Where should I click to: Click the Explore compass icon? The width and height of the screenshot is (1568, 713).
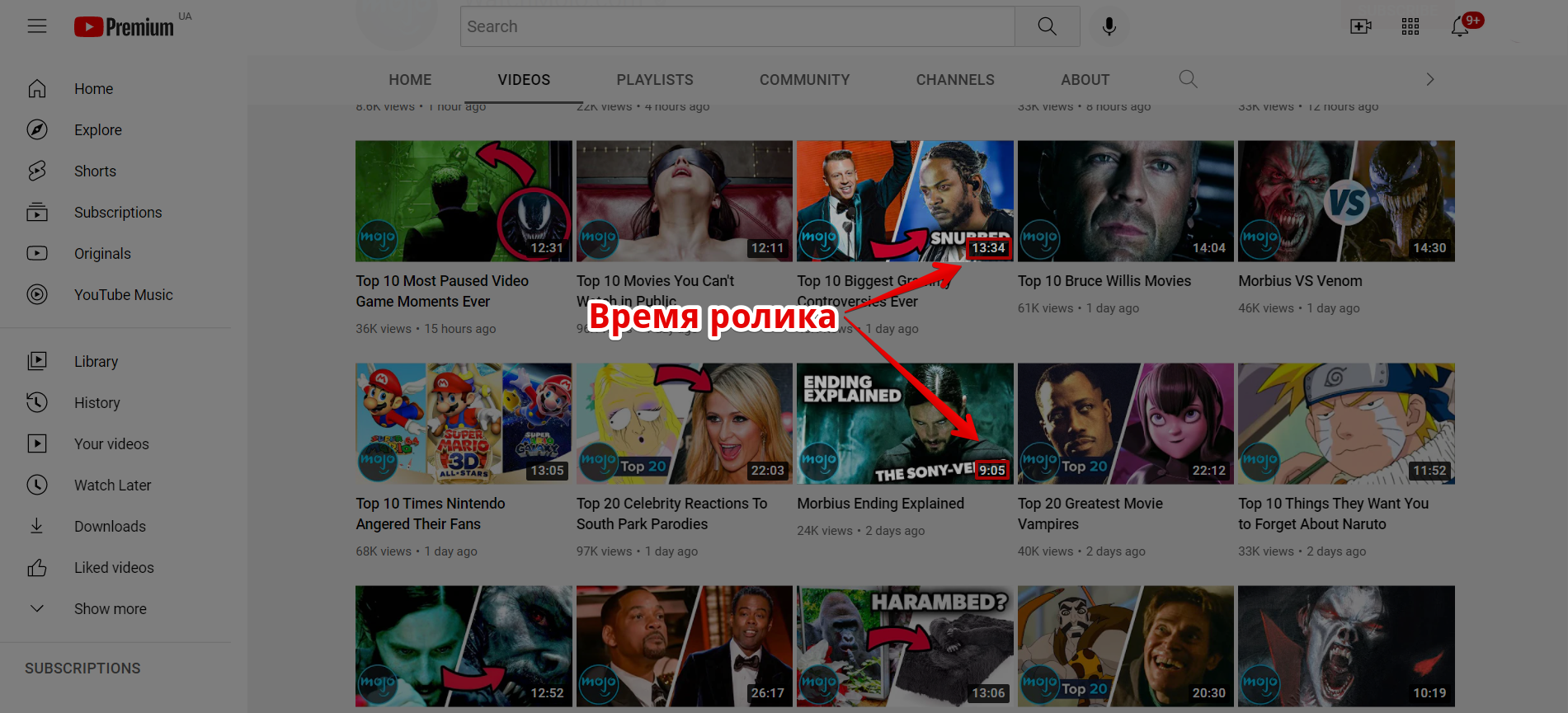point(37,129)
